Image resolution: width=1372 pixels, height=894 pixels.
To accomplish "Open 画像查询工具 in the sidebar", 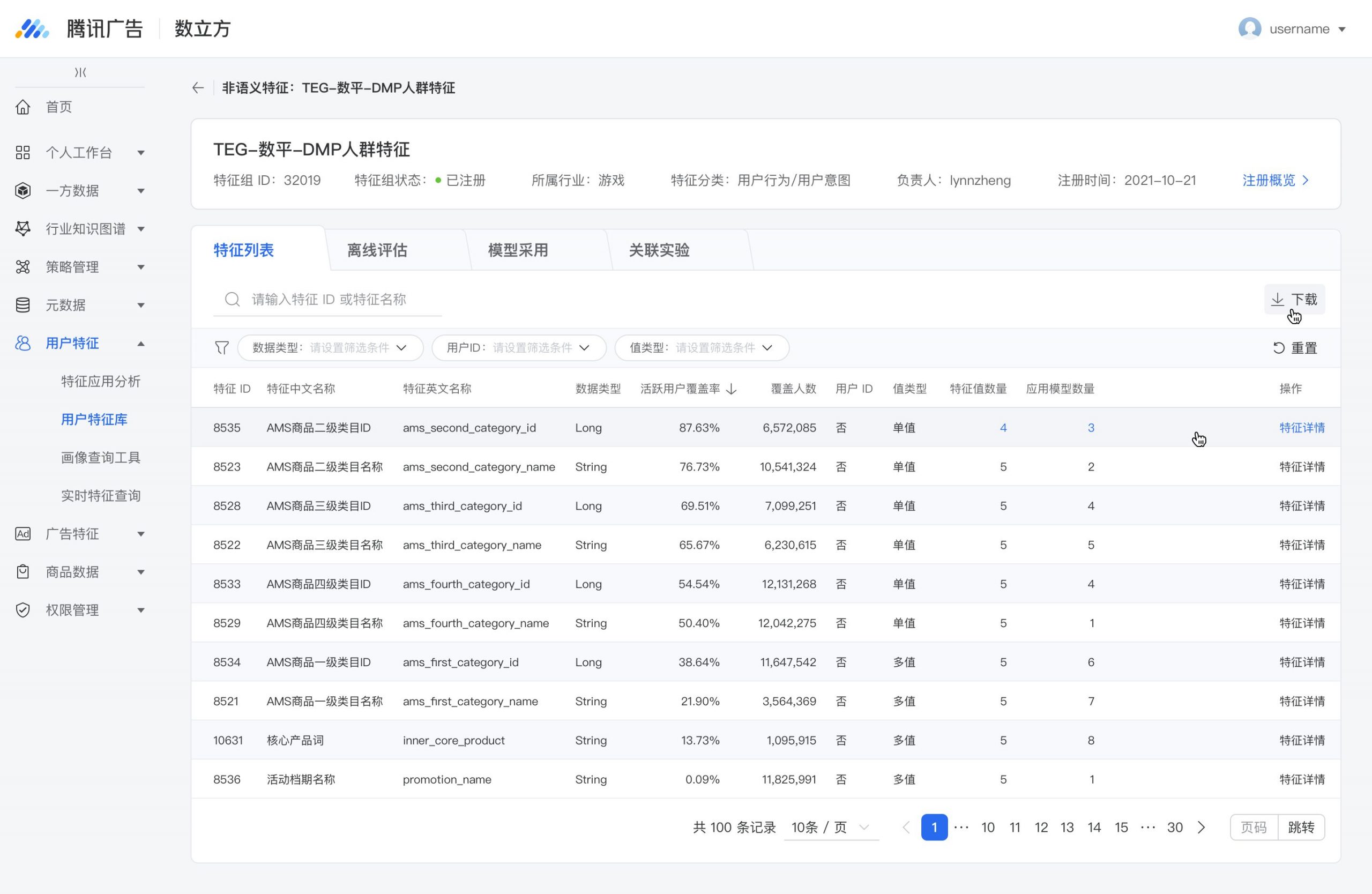I will click(x=101, y=458).
